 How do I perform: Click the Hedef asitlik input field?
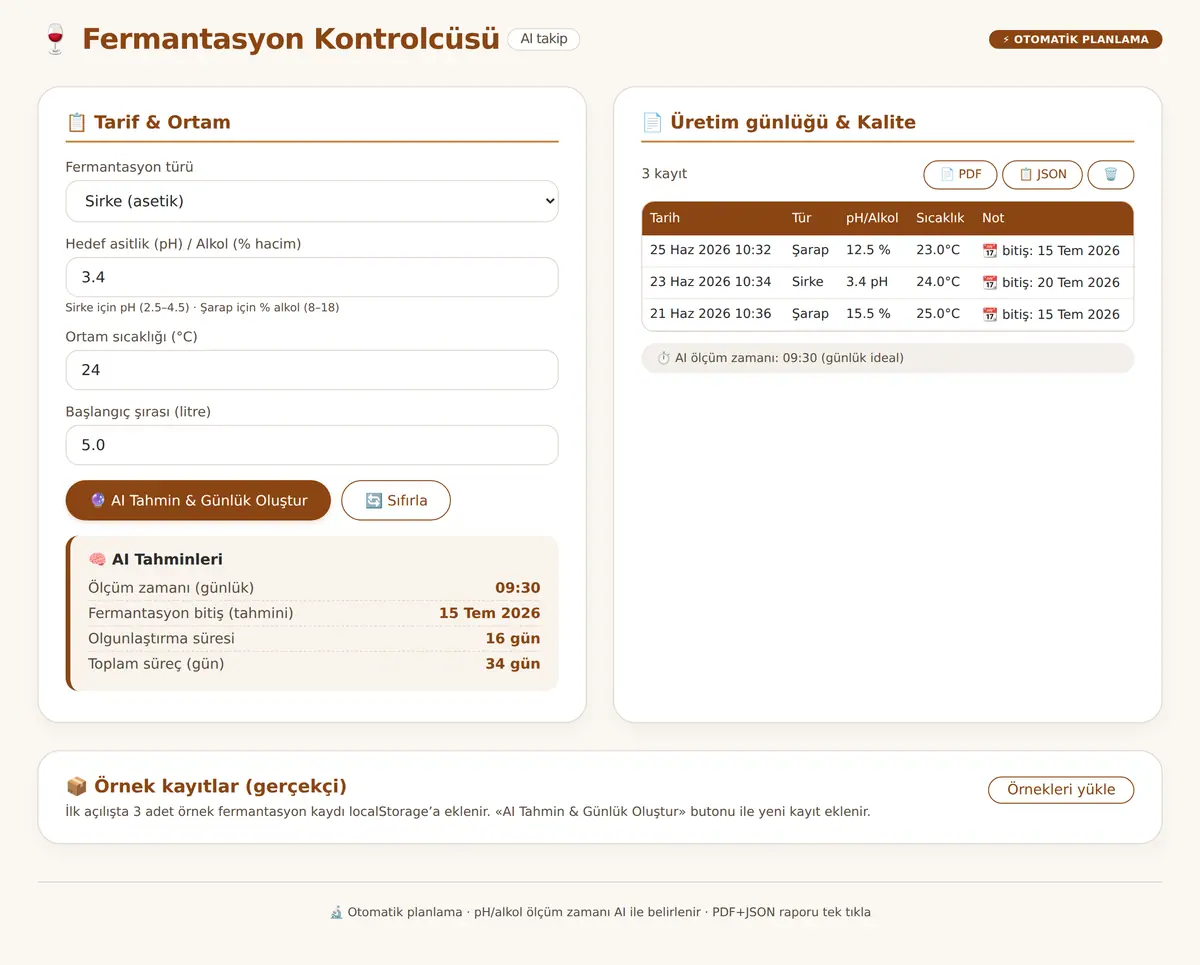point(312,277)
